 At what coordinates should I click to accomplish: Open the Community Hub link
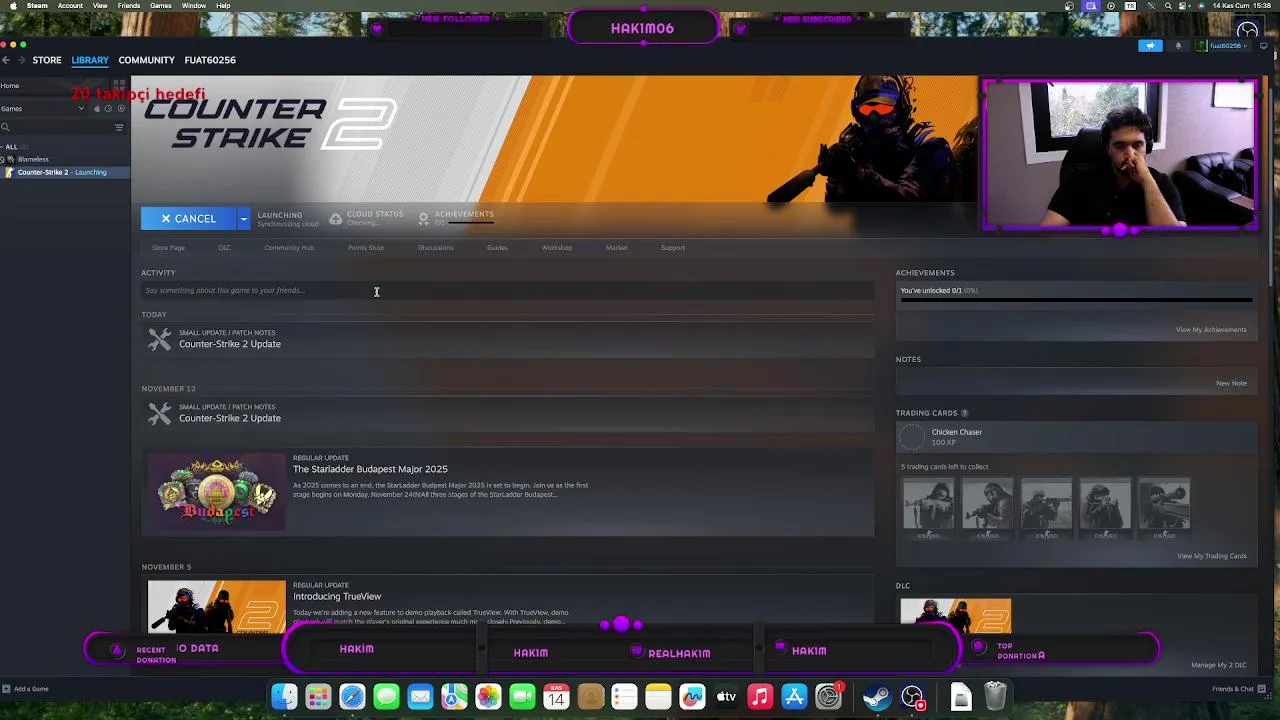tap(289, 247)
